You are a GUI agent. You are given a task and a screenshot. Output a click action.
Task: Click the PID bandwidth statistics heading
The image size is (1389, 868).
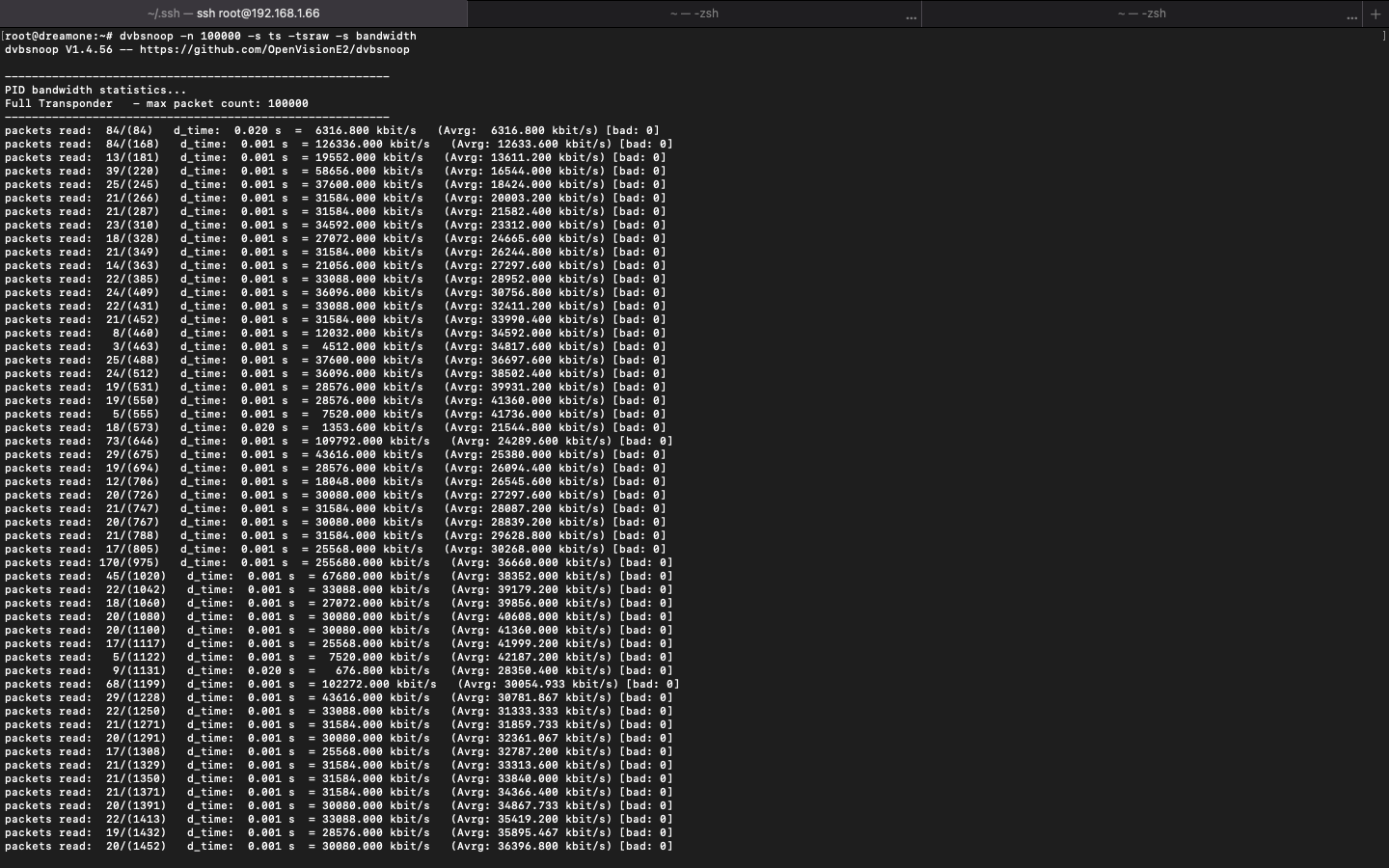[x=95, y=90]
